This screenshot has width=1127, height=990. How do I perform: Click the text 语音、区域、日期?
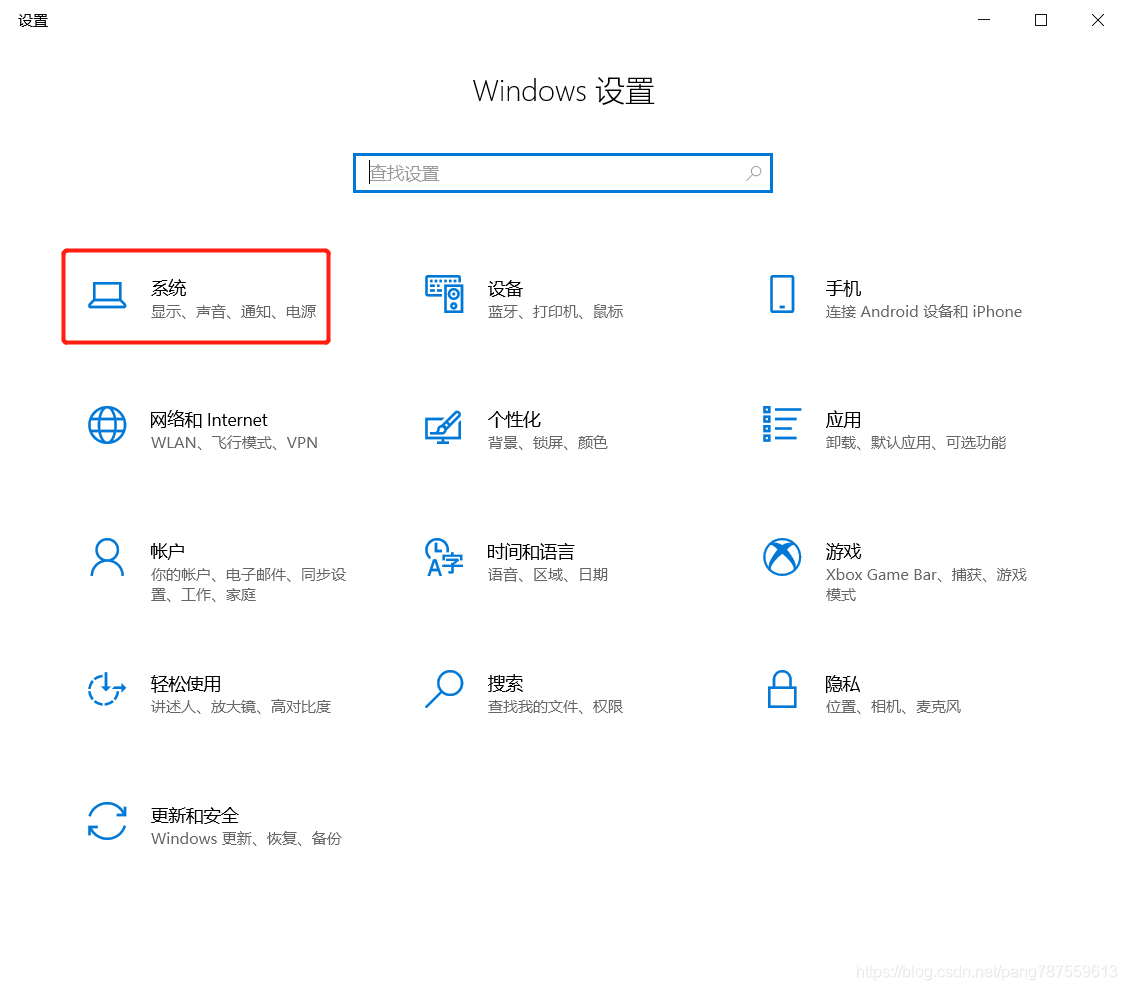548,574
